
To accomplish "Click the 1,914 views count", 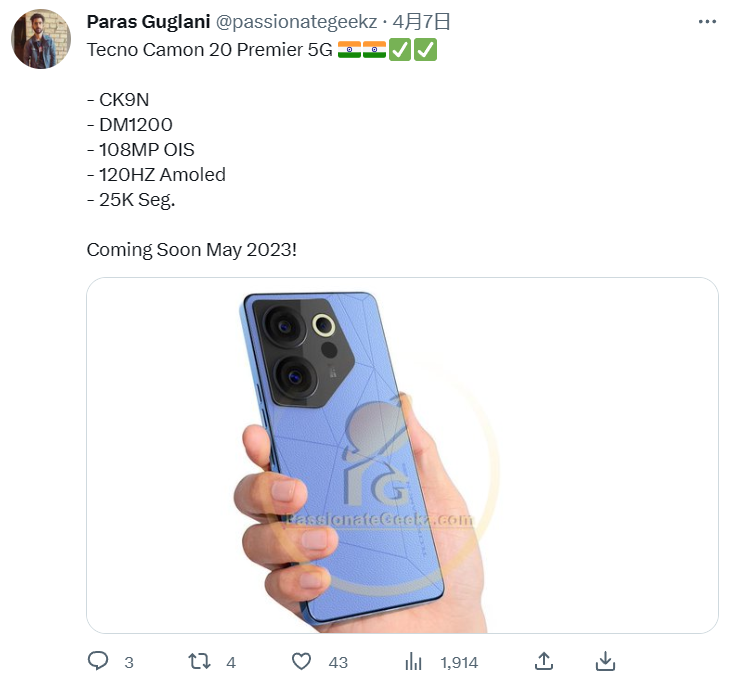I will coord(459,662).
